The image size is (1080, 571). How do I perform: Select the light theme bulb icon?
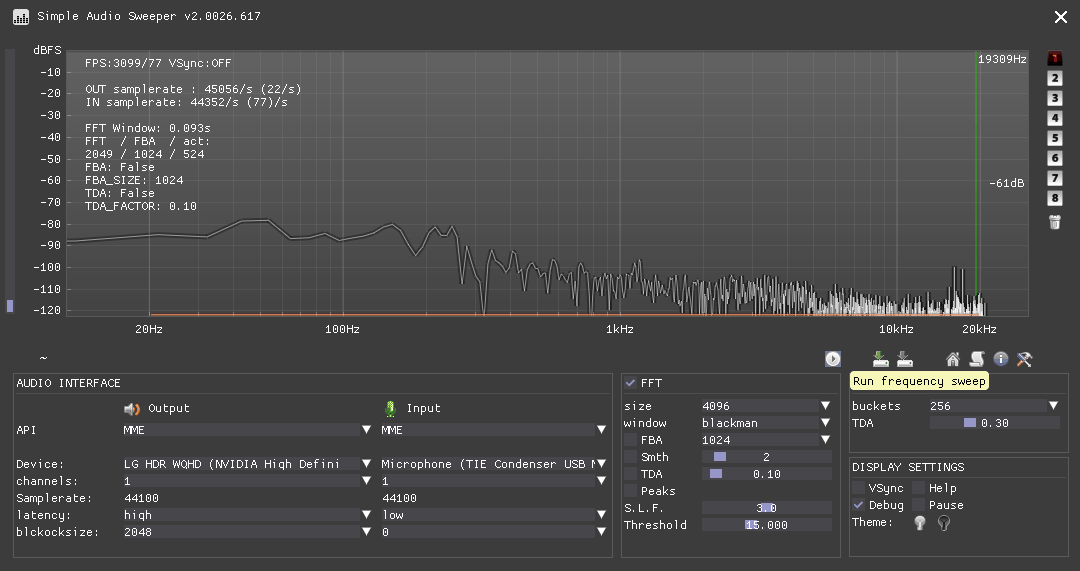[x=920, y=523]
